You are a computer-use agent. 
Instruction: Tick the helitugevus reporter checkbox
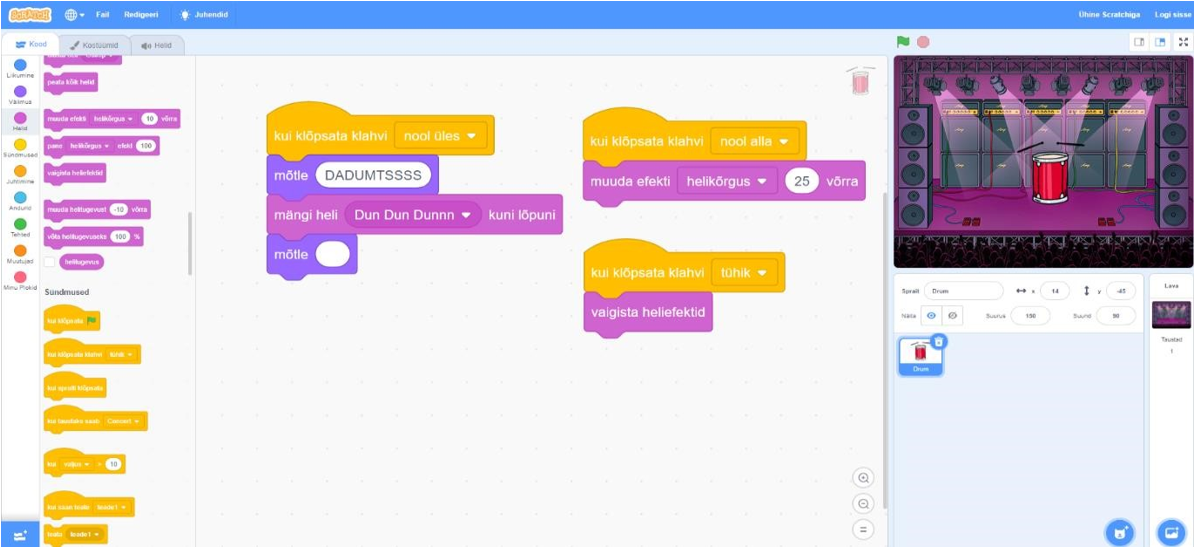(x=49, y=262)
